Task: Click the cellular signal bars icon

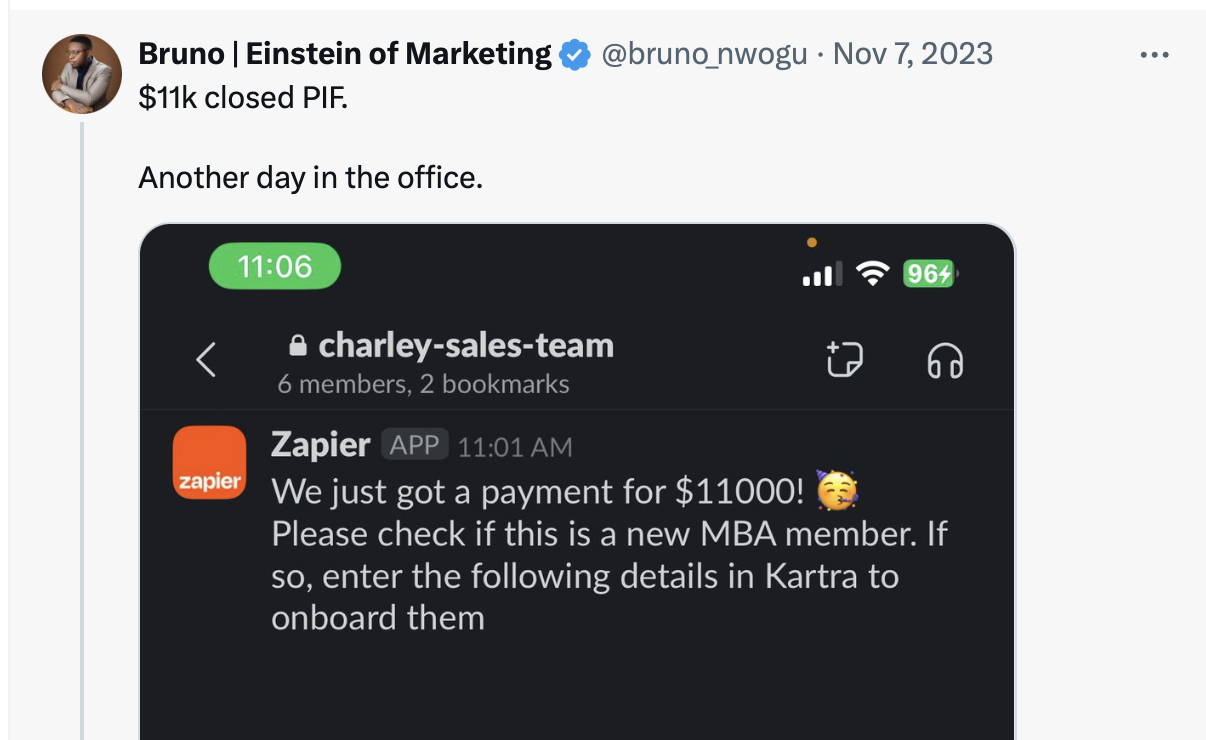Action: coord(823,273)
